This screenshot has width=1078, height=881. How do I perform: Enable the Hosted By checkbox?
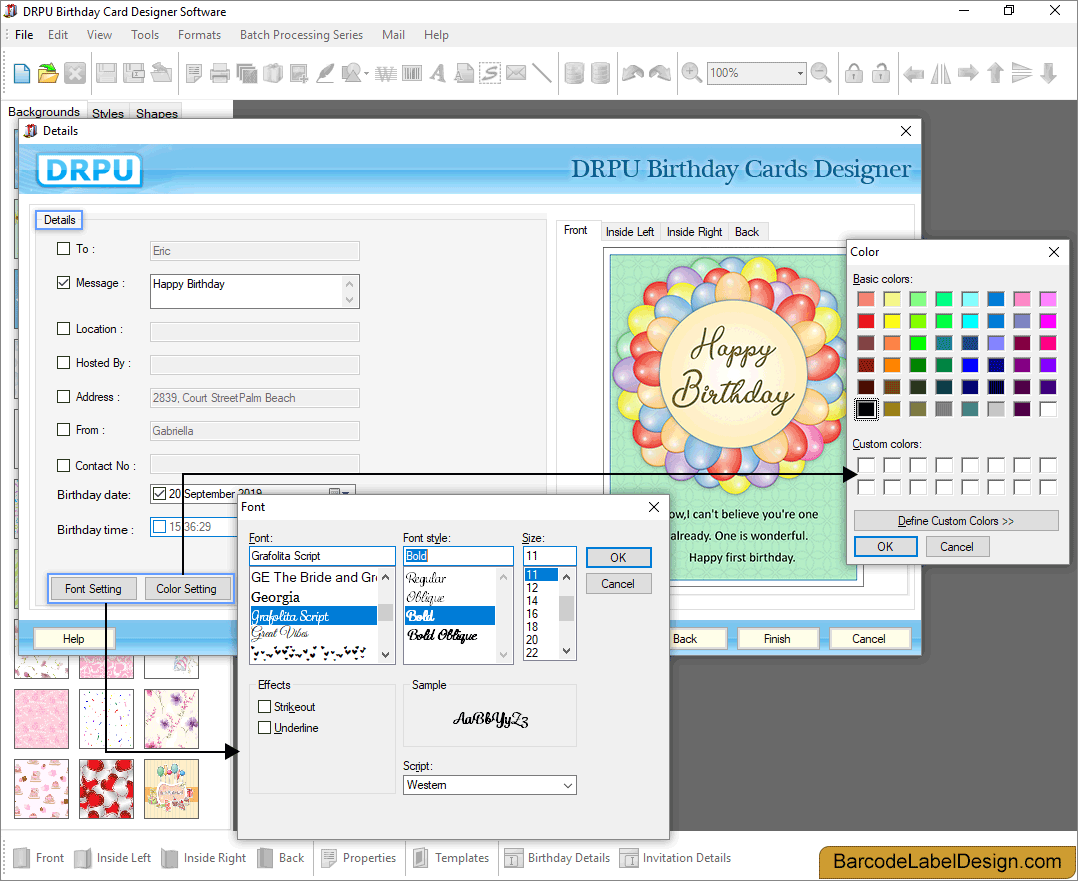tap(63, 362)
